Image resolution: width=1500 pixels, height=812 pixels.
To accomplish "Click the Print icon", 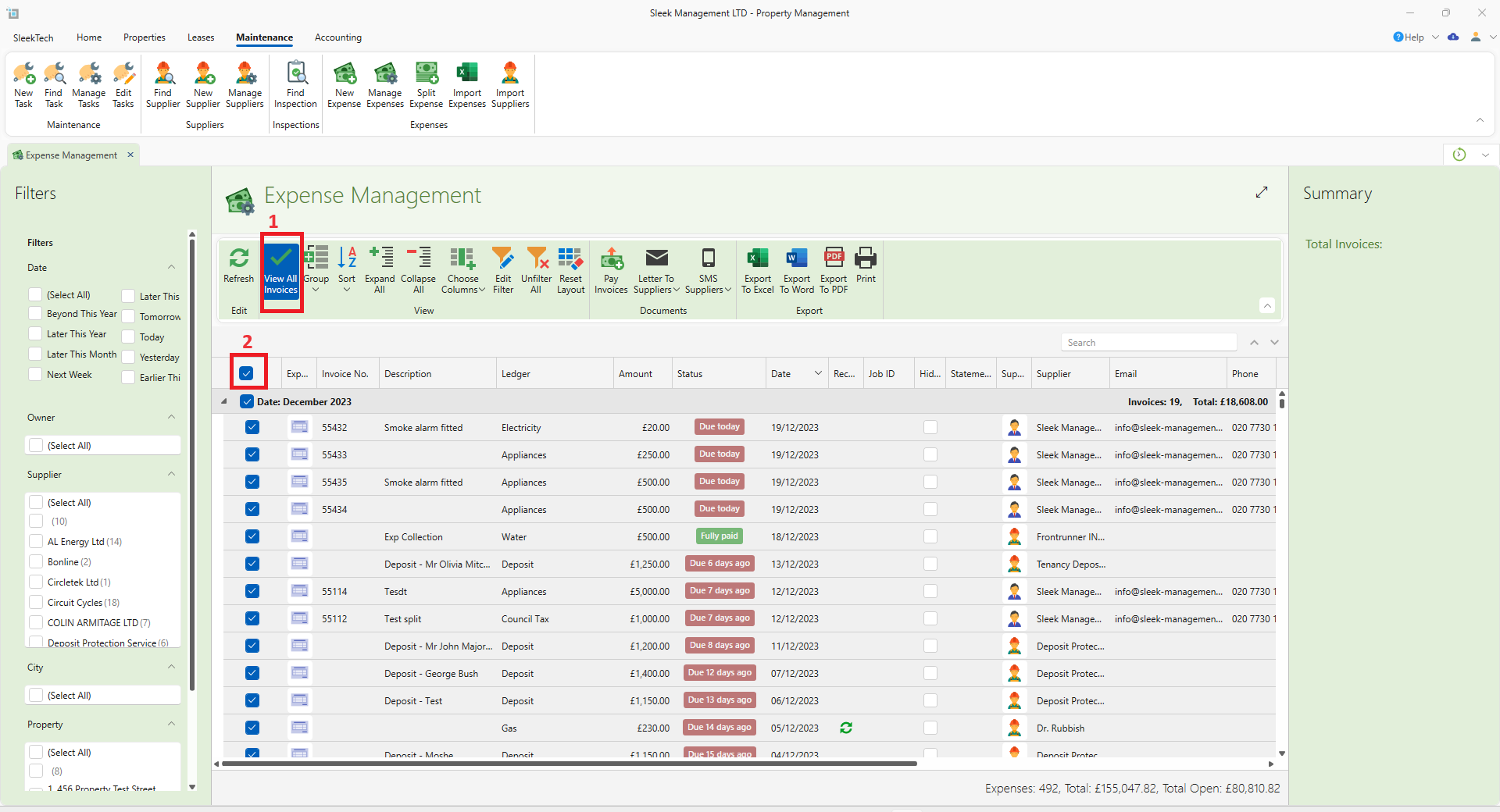I will point(866,259).
